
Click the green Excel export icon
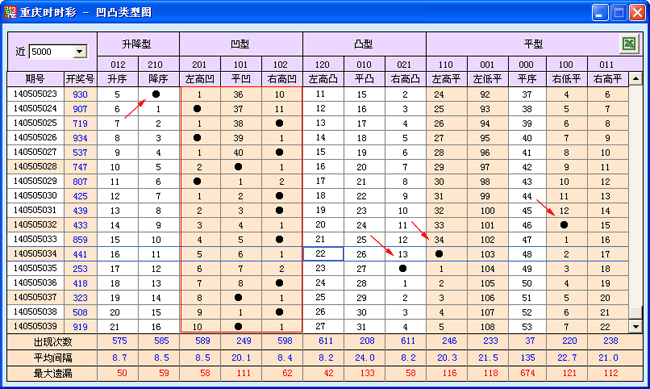click(x=629, y=44)
